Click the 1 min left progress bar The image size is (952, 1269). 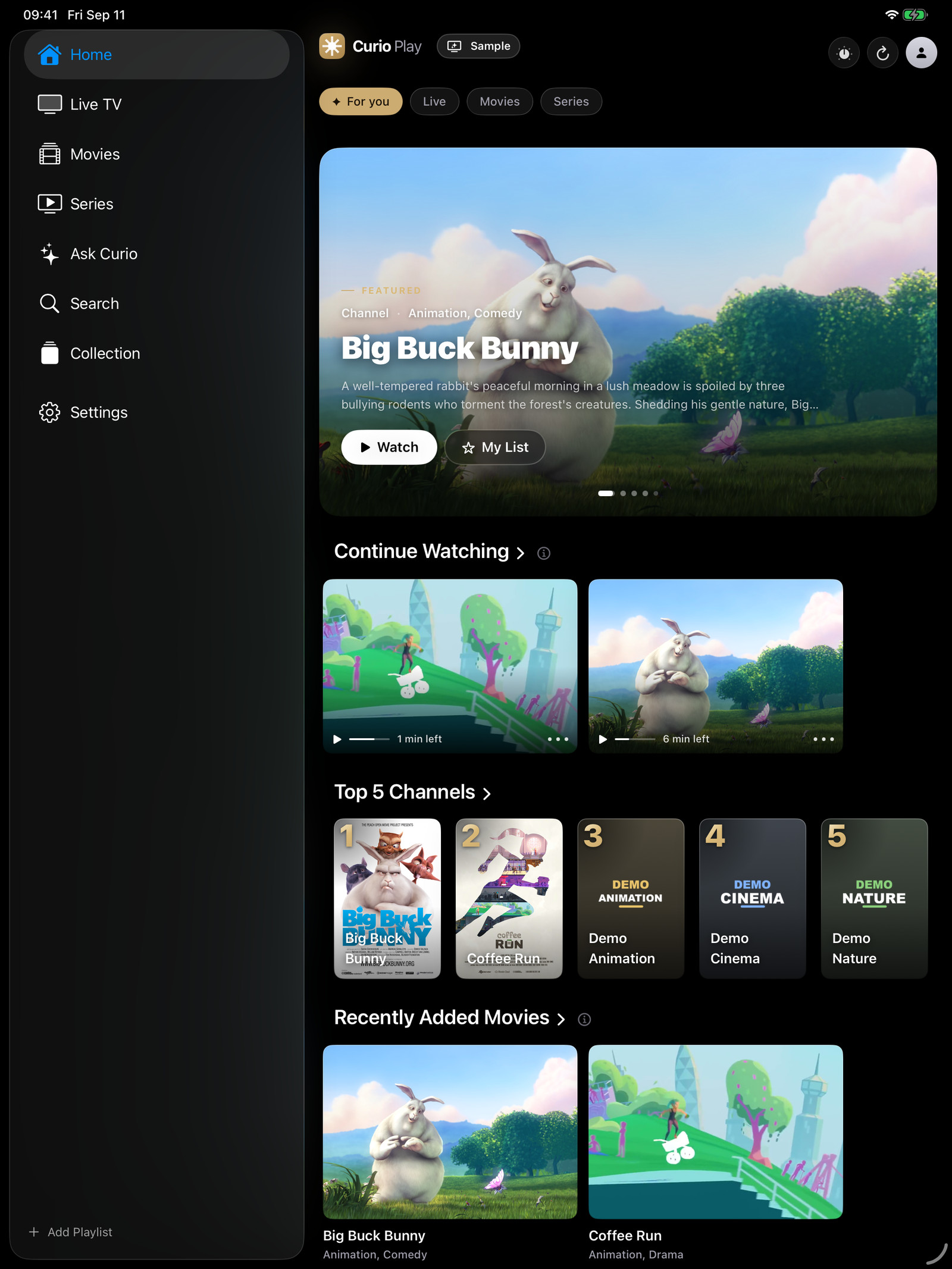pyautogui.click(x=369, y=739)
